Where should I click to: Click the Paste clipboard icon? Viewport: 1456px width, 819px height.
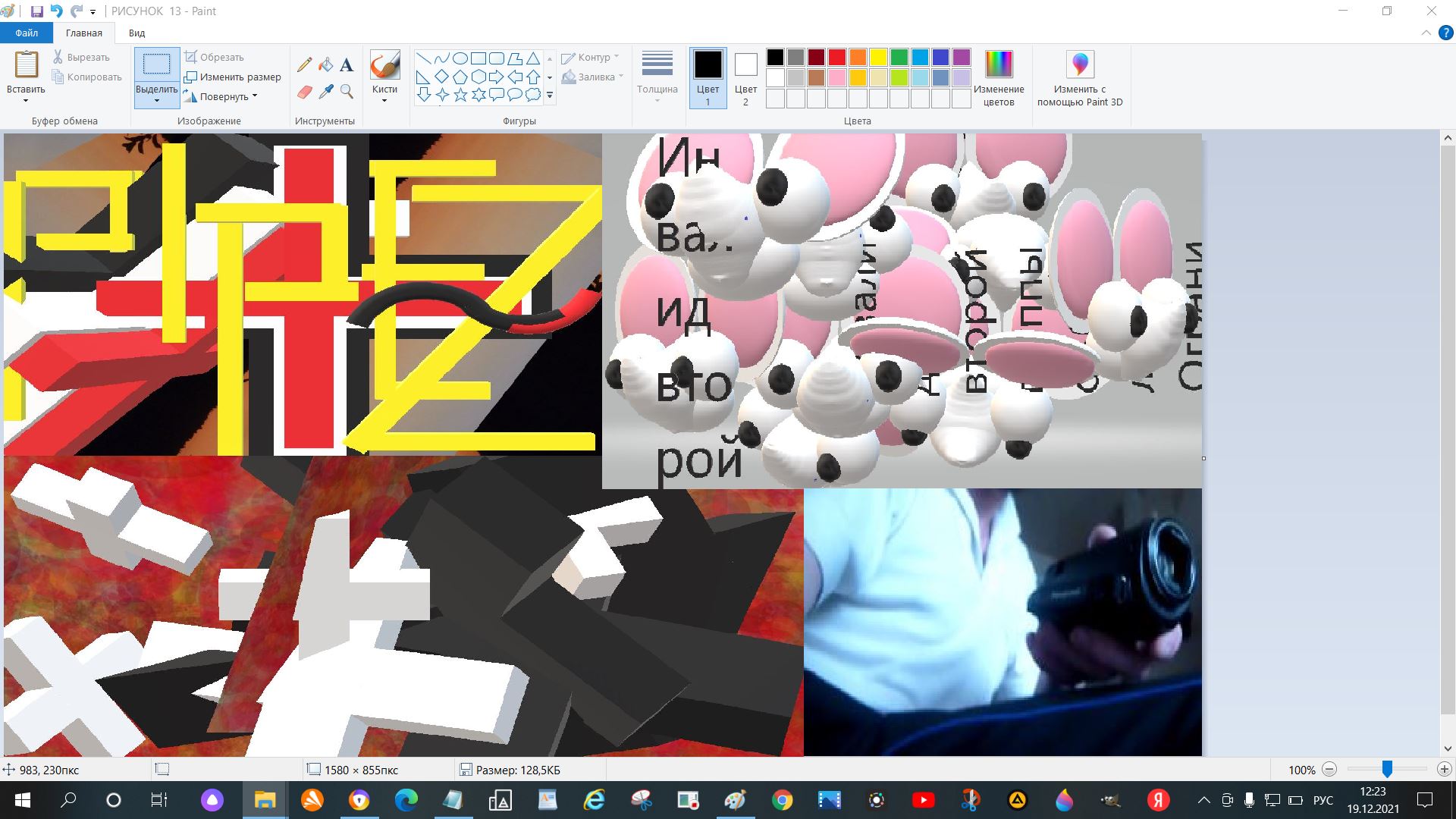[26, 65]
